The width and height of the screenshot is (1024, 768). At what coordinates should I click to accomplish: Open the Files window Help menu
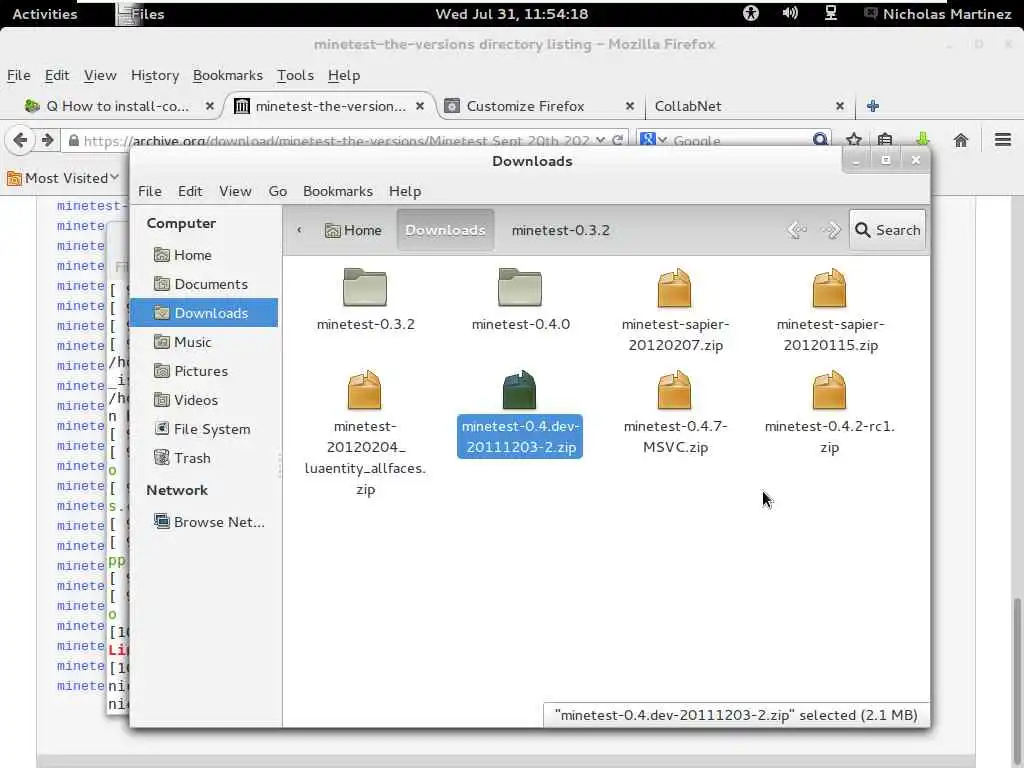pos(405,191)
